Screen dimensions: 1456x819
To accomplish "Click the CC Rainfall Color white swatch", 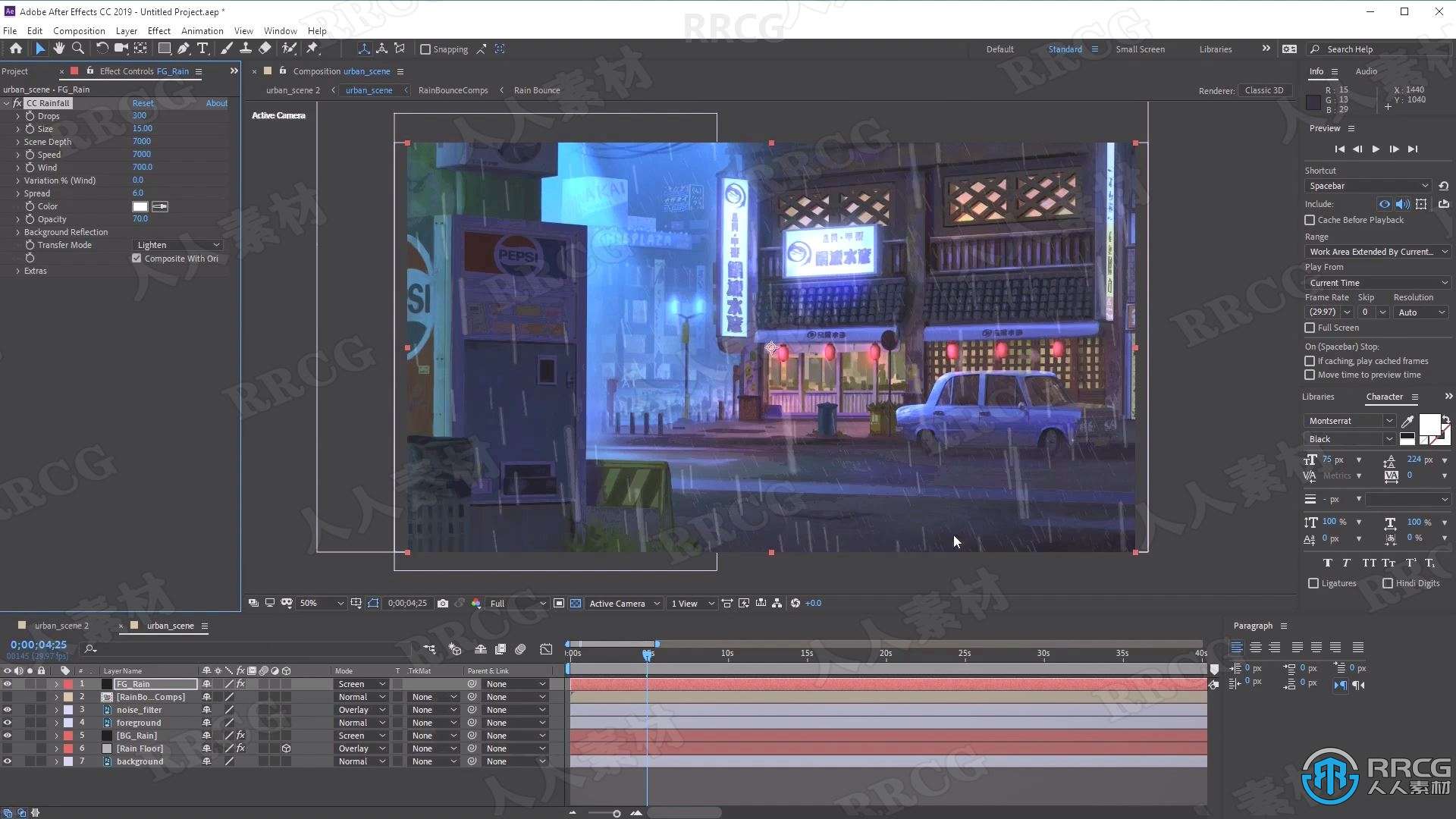I will 140,206.
